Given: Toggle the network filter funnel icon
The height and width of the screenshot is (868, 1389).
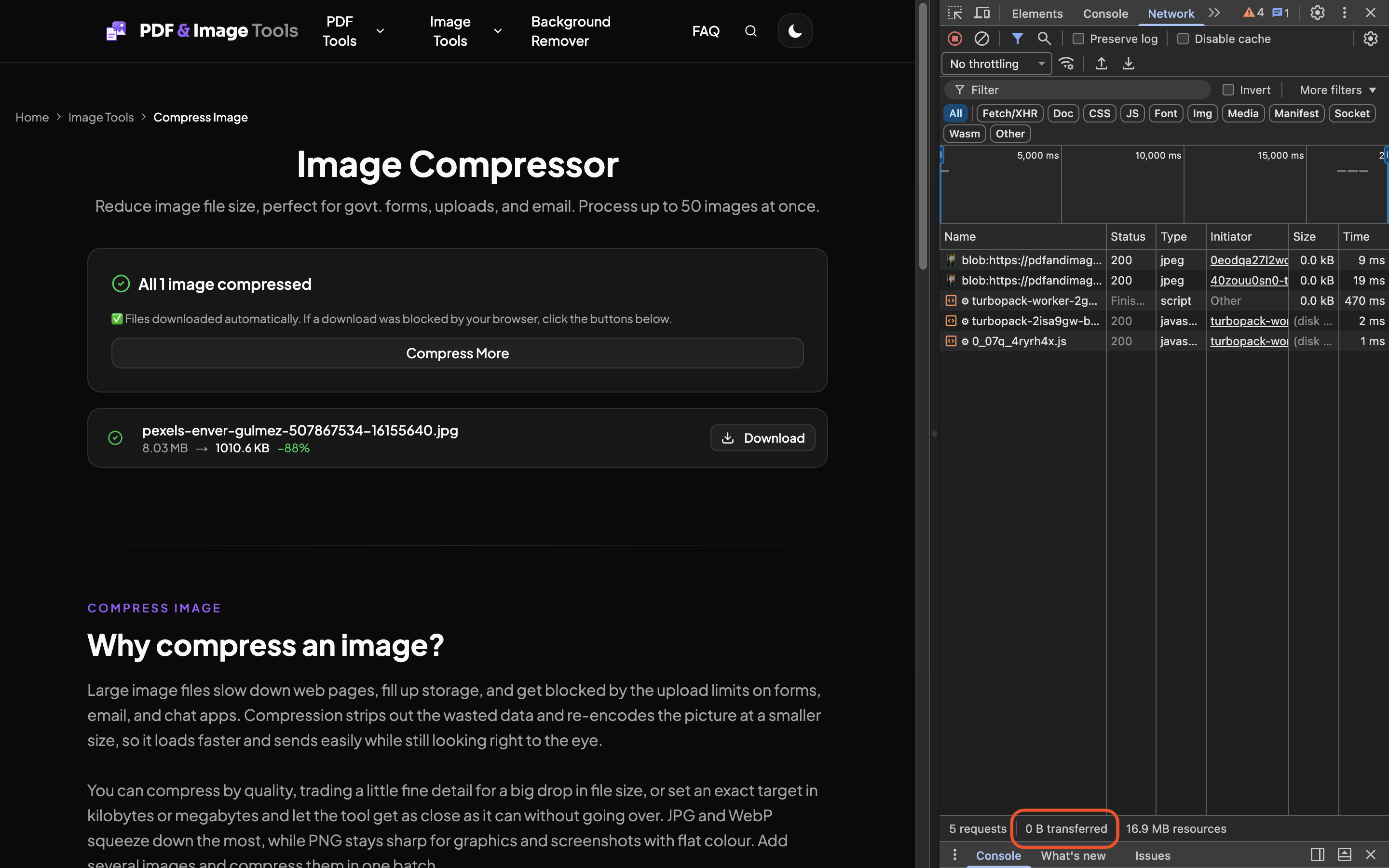Looking at the screenshot, I should click(1017, 39).
